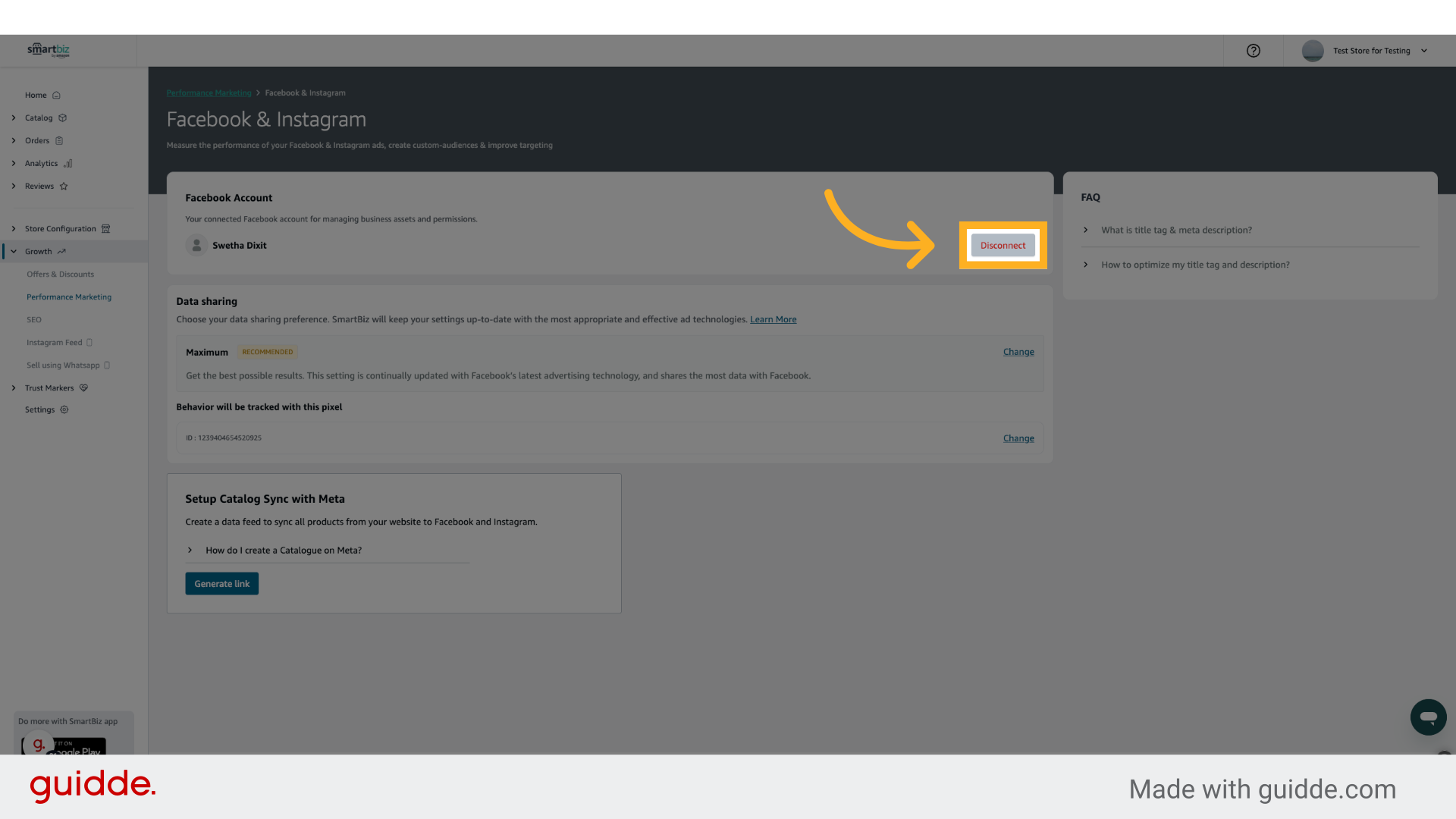Image resolution: width=1456 pixels, height=819 pixels.
Task: Open the SEO menu item
Action: point(34,320)
